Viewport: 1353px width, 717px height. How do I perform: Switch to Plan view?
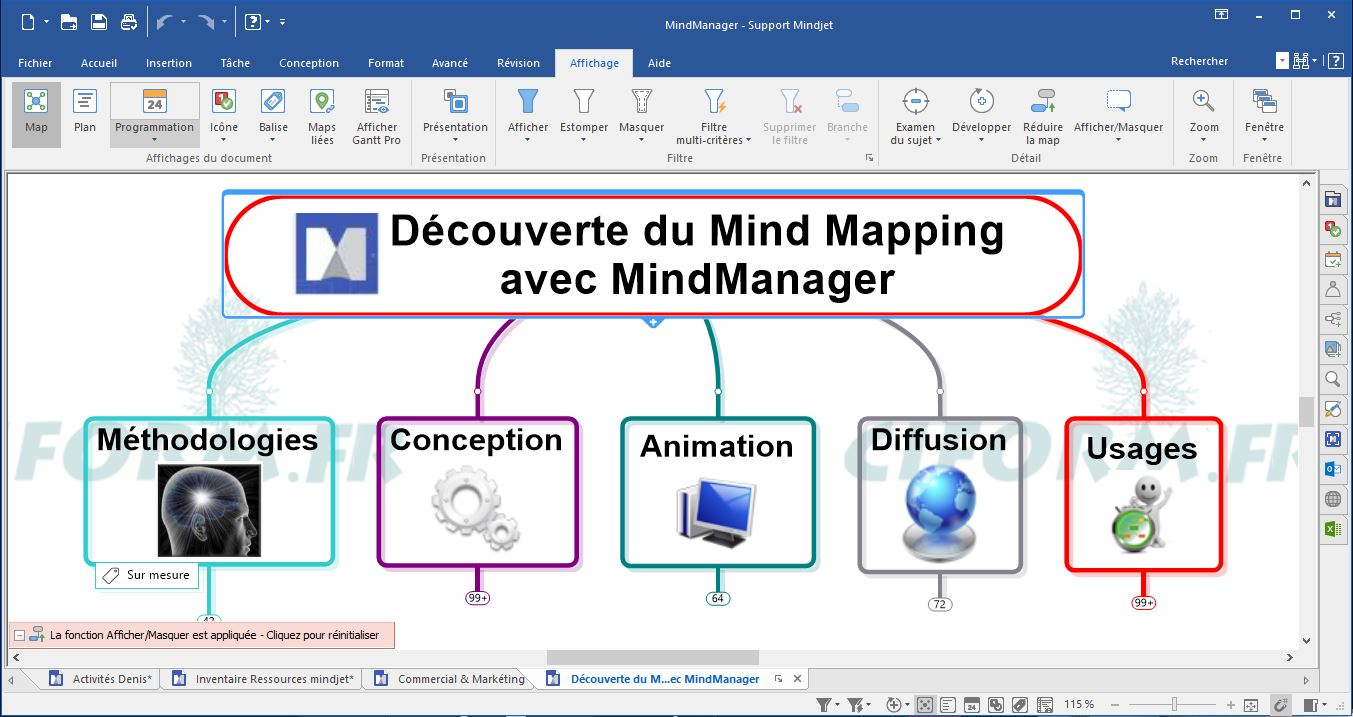85,114
